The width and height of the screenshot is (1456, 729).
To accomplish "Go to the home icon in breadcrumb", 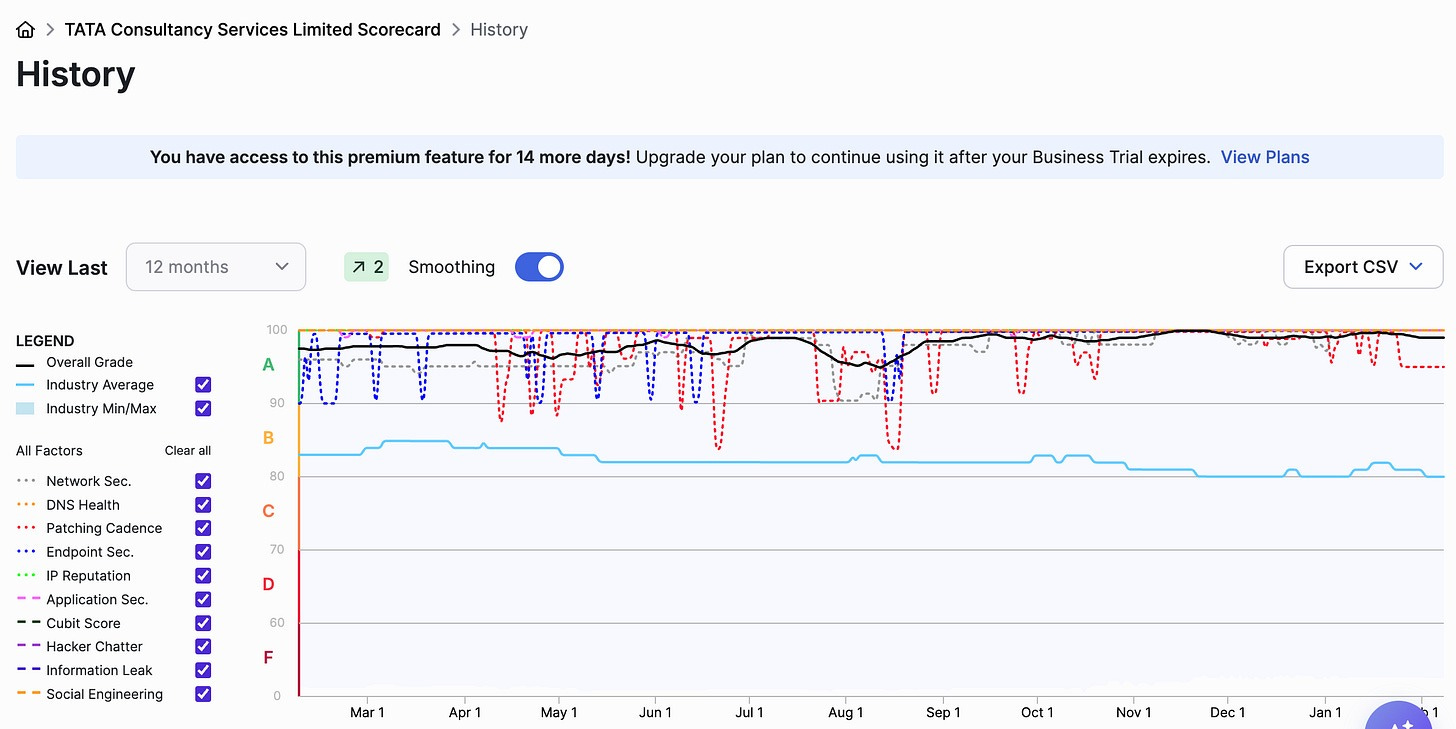I will (26, 30).
